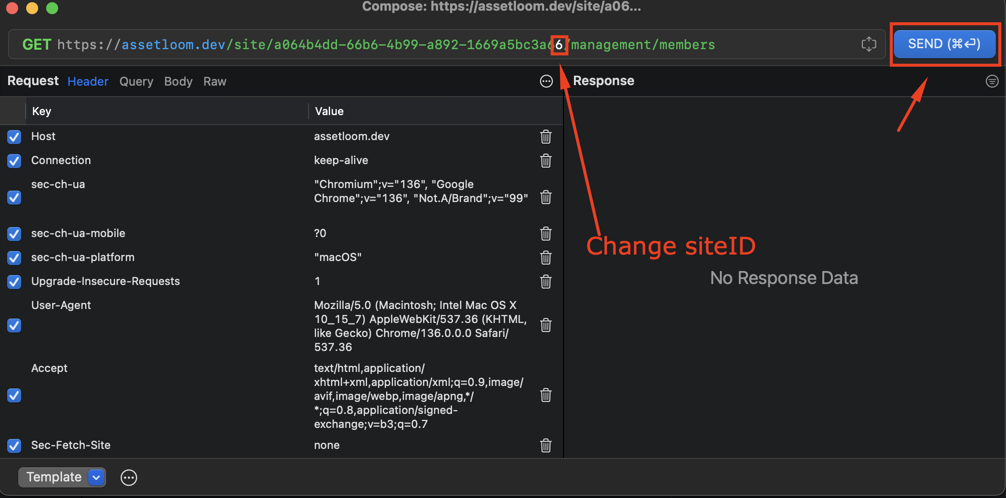1006x498 pixels.
Task: Delete the Host header row
Action: (x=546, y=137)
